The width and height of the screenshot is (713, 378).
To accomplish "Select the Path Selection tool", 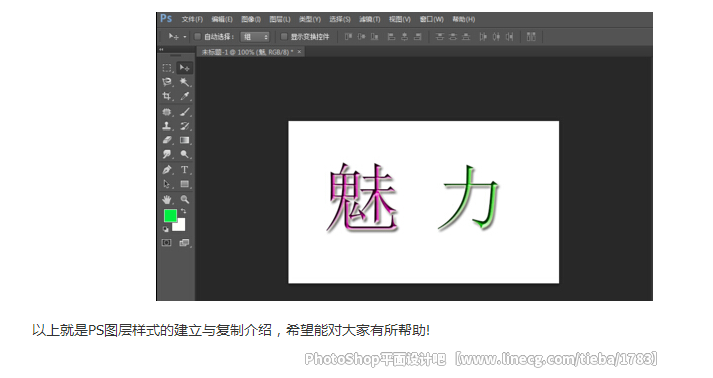I will pos(167,184).
